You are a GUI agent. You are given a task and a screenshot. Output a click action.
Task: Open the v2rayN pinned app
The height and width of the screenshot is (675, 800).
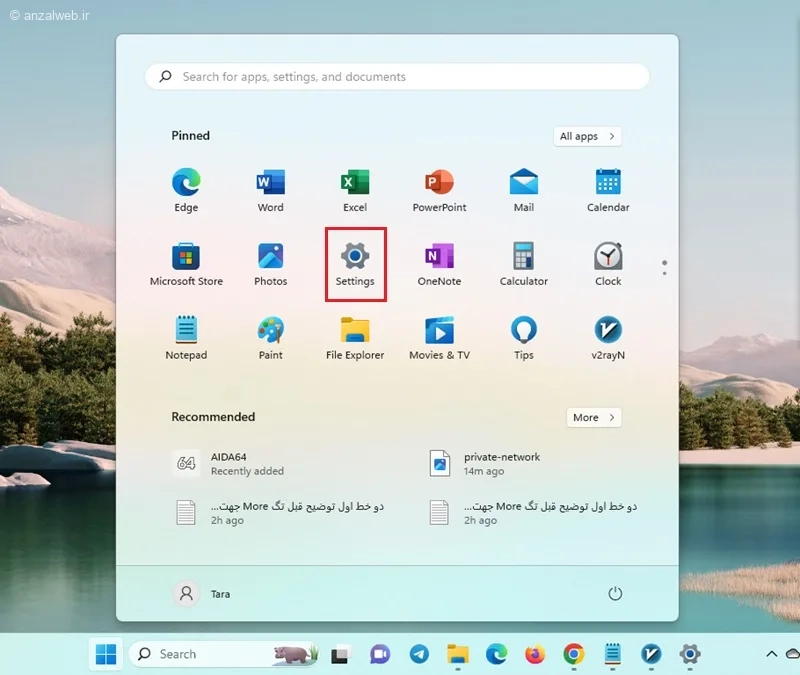608,338
